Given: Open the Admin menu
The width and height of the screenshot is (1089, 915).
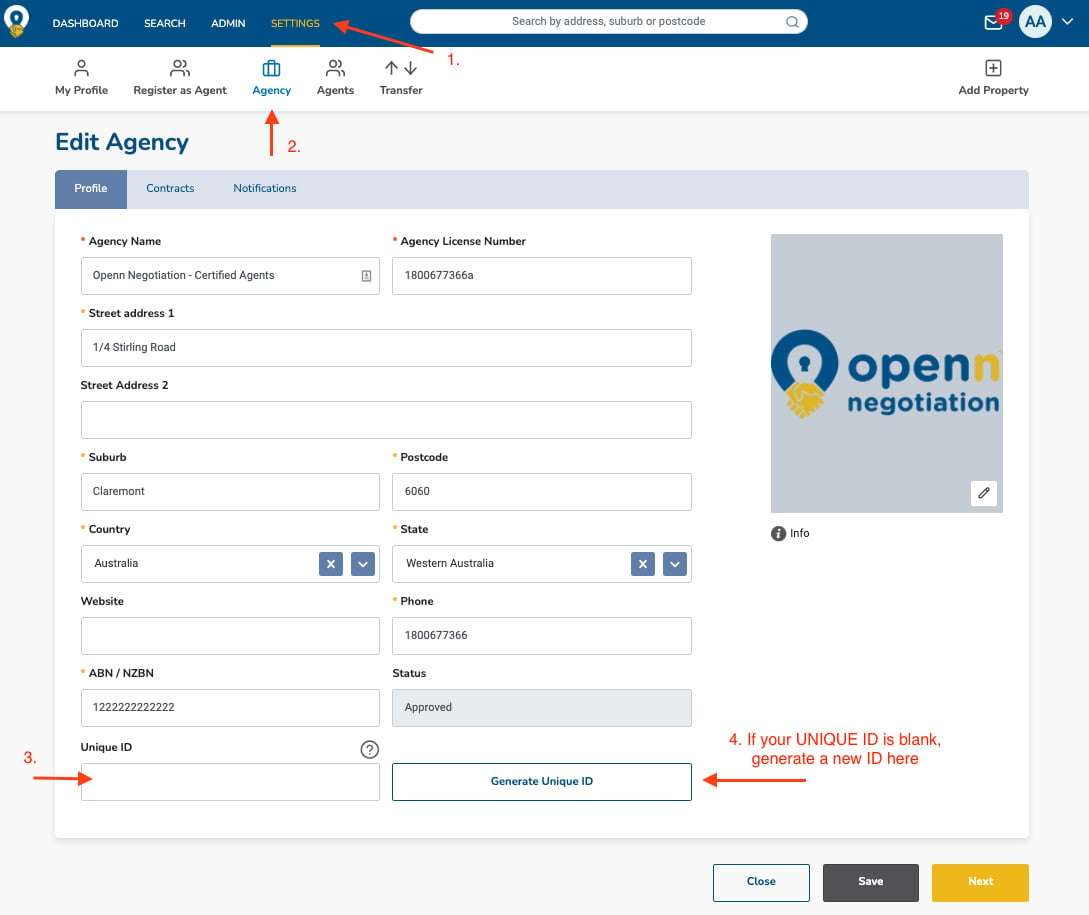Looking at the screenshot, I should pos(228,23).
